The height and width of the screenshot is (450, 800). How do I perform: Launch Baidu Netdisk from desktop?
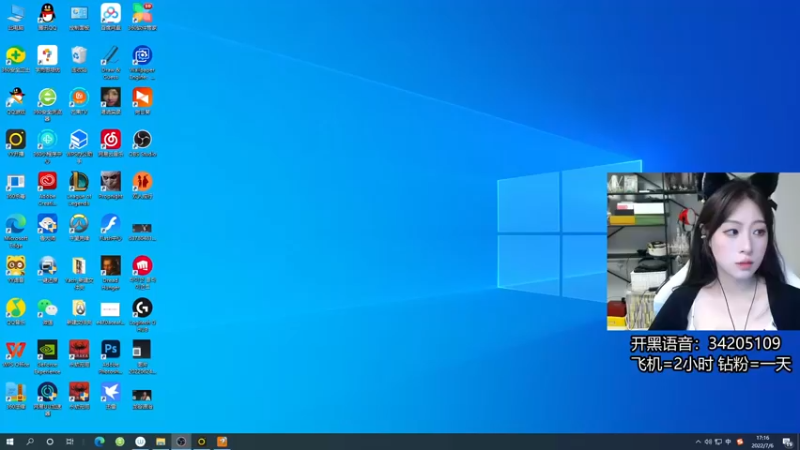tap(111, 15)
